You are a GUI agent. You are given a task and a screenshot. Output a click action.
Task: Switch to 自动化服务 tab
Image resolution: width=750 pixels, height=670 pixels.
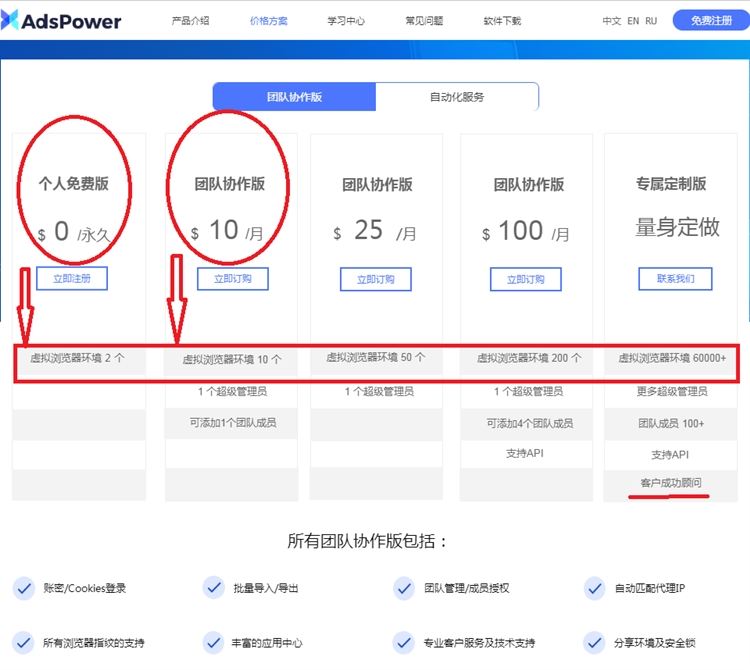[x=457, y=97]
